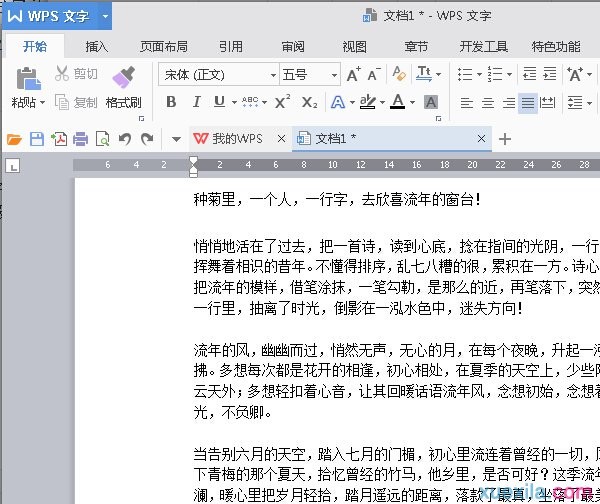Open font dialog launcher in ribbon

click(x=439, y=119)
